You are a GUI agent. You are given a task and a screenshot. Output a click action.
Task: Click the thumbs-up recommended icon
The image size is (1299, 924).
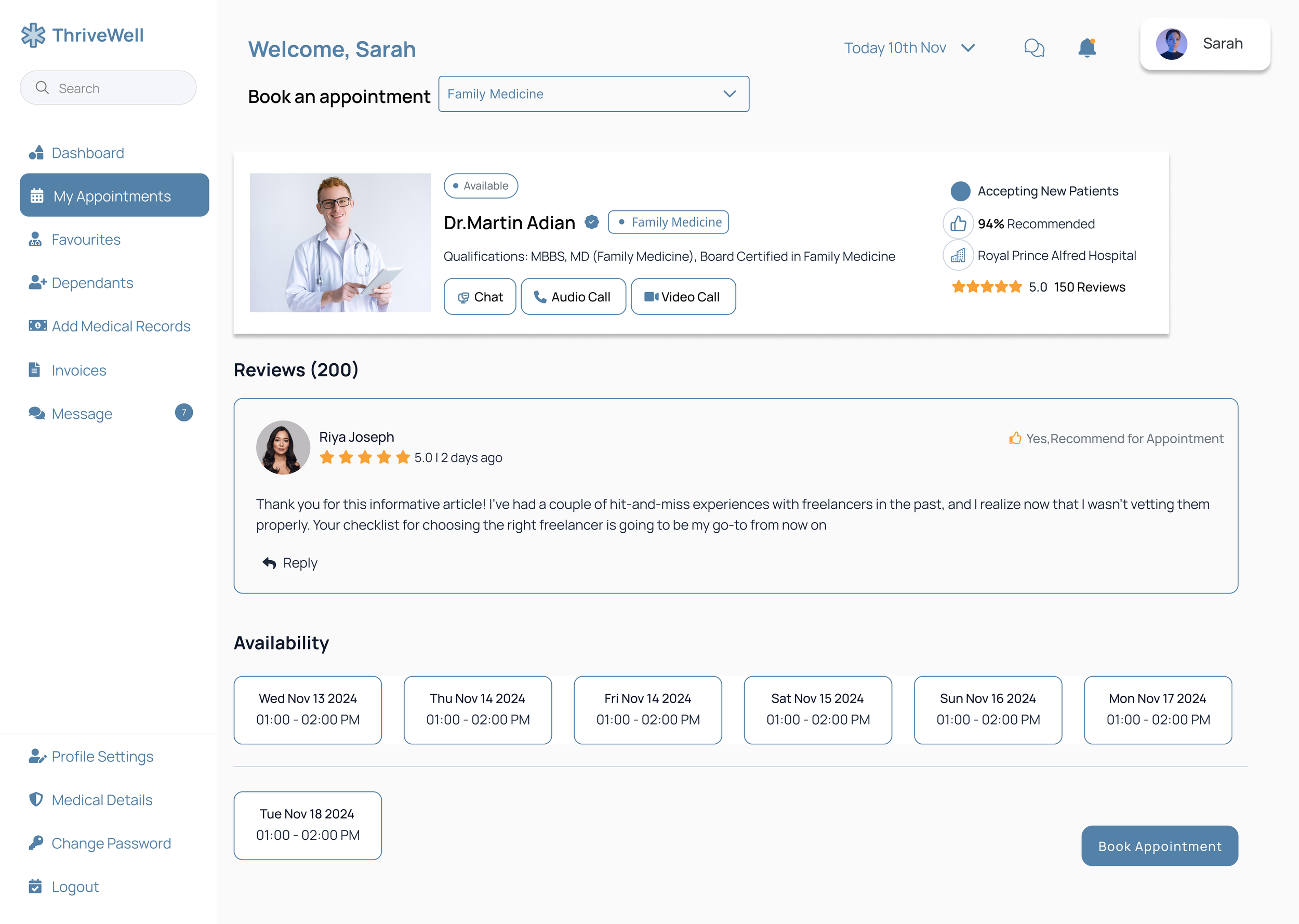coord(958,223)
